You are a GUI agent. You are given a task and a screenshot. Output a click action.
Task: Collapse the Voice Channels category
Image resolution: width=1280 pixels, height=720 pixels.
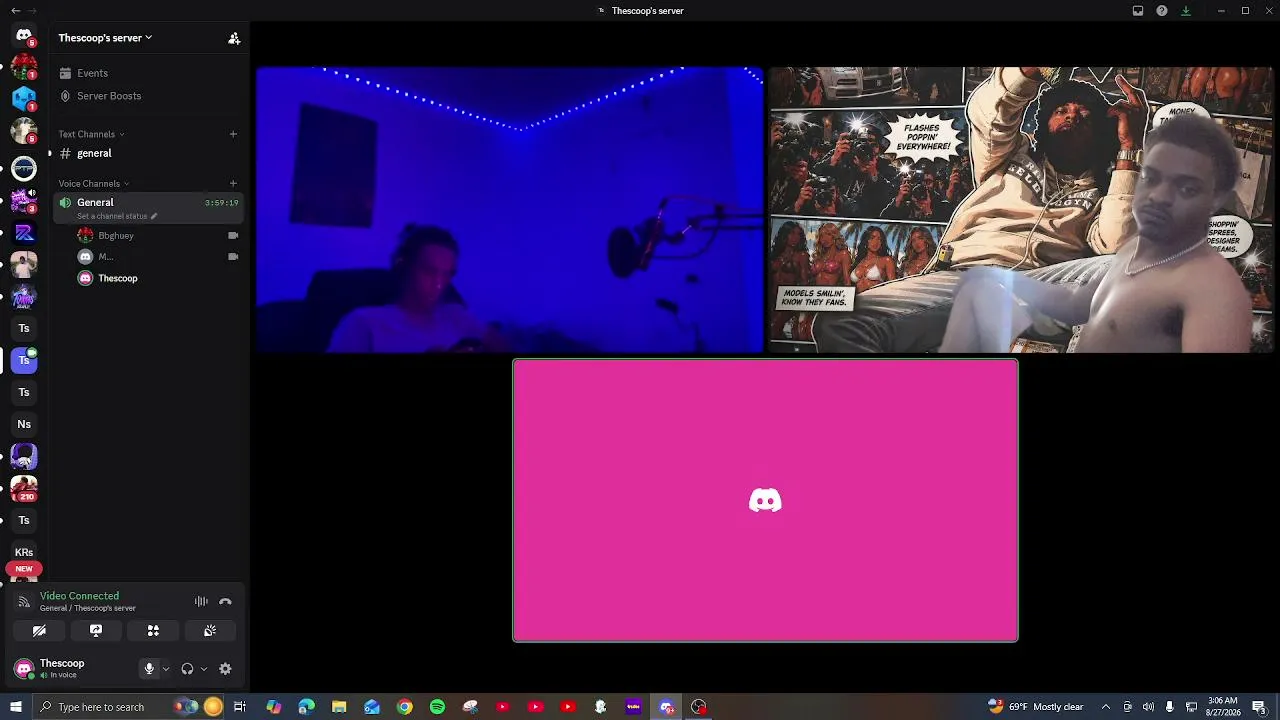pyautogui.click(x=93, y=183)
